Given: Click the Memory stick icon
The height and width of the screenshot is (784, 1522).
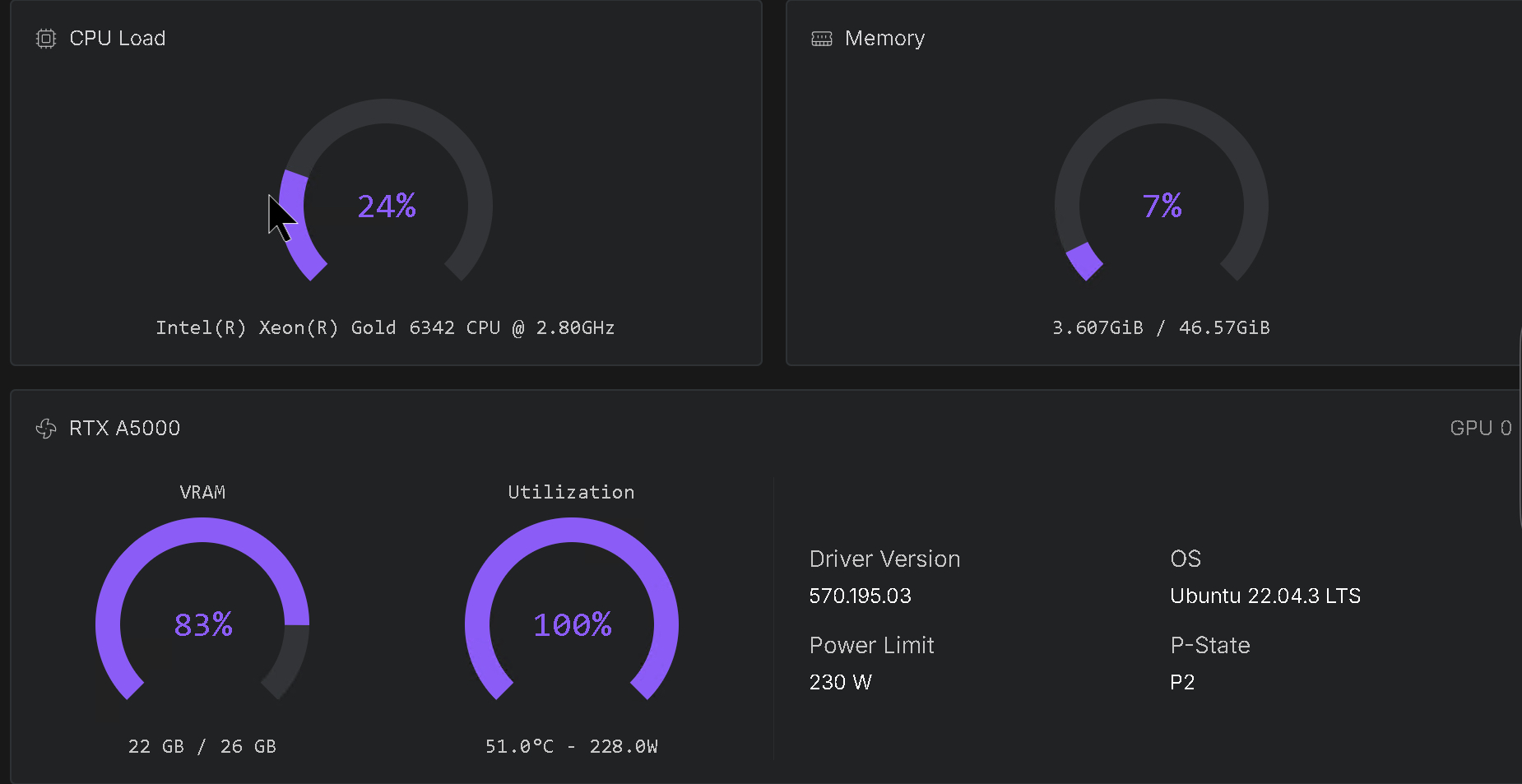Looking at the screenshot, I should (822, 38).
